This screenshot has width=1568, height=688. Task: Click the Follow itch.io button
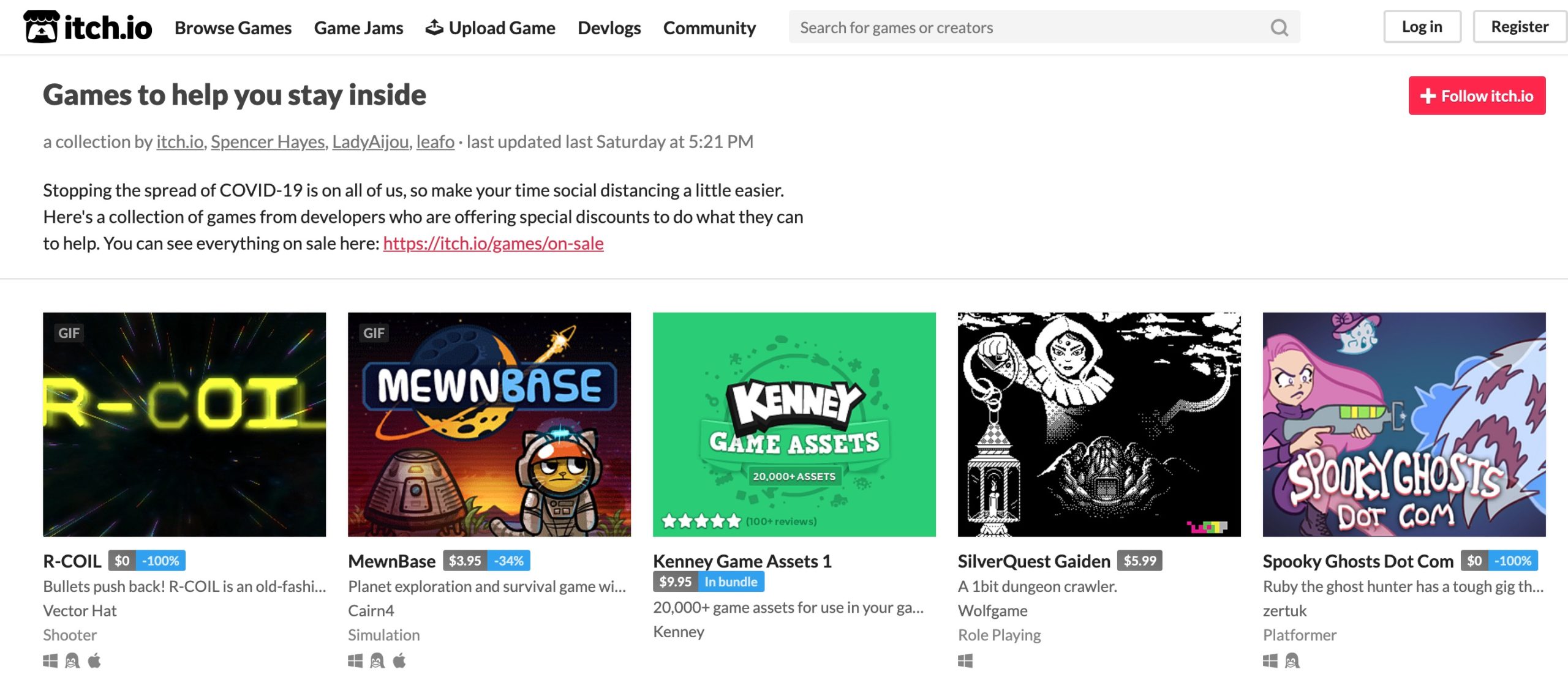(1477, 95)
